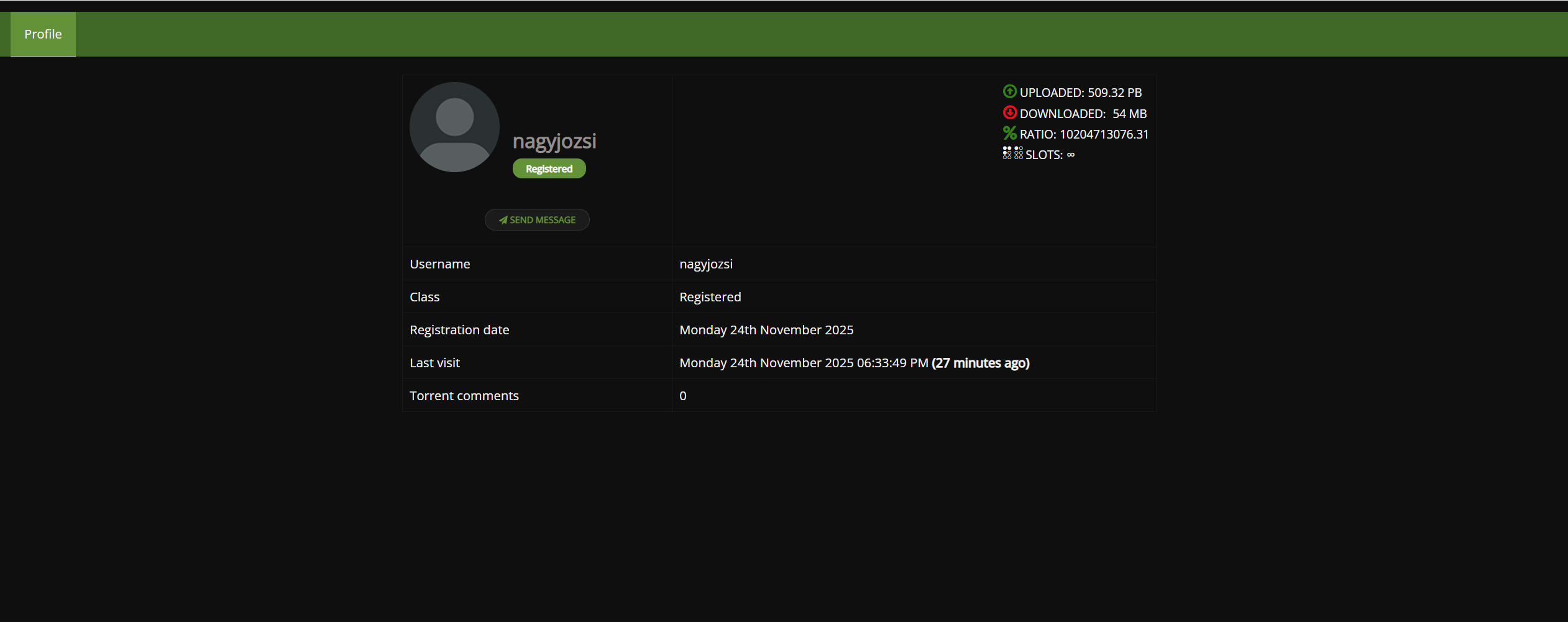Click the paper plane icon in Send Message

502,219
